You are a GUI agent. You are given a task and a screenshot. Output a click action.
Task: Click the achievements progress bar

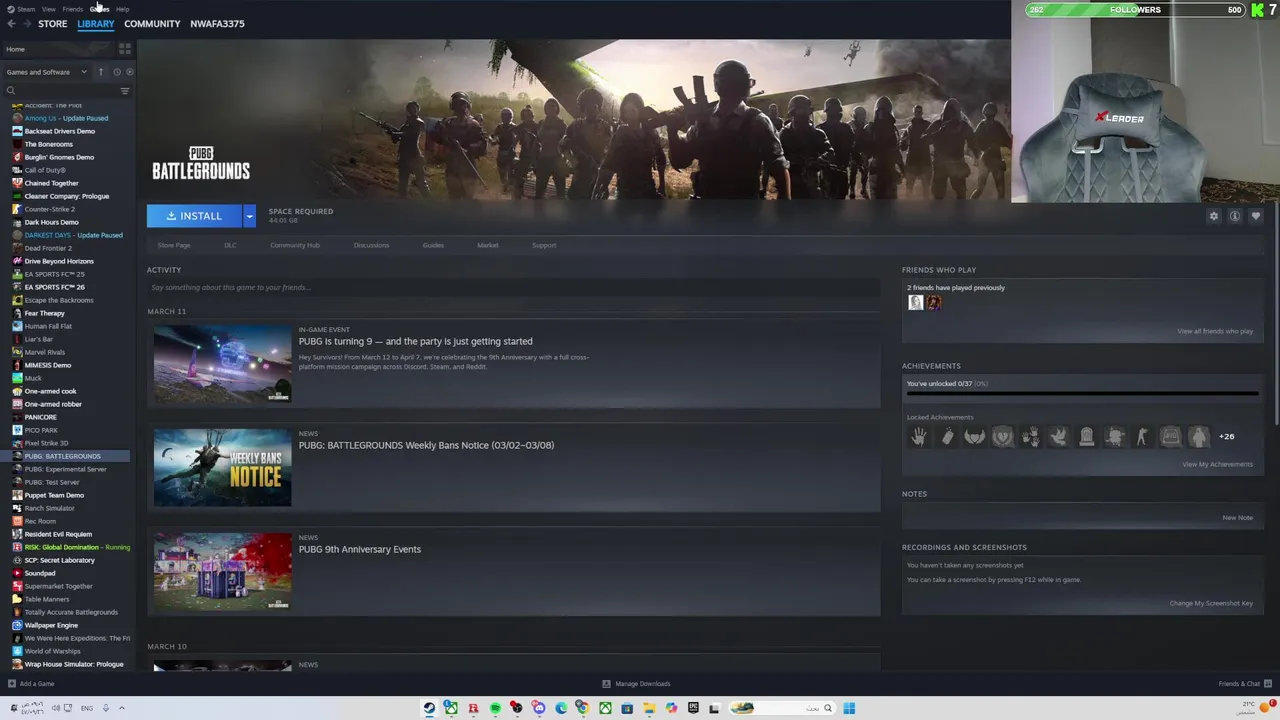[x=1082, y=394]
